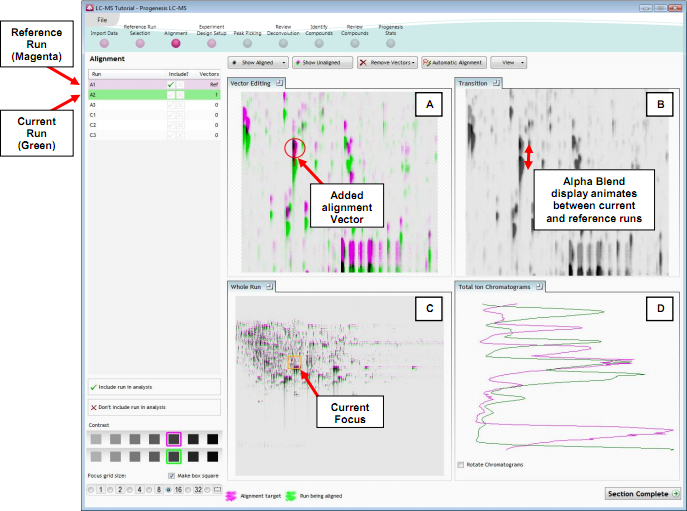Viewport: 687px width, 511px height.
Task: Click Don't include run in analysis
Action: click(154, 407)
